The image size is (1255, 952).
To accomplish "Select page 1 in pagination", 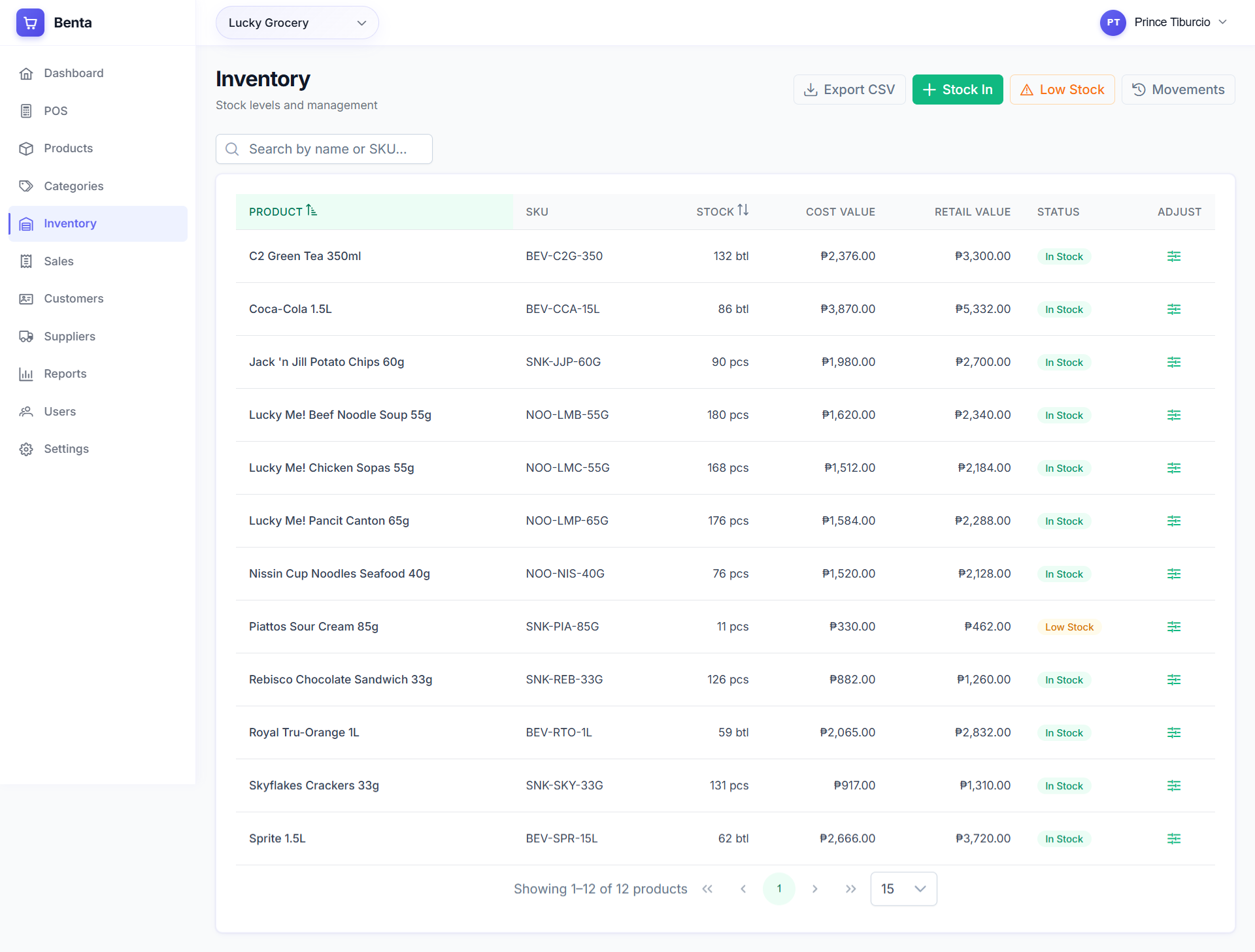I will (778, 889).
